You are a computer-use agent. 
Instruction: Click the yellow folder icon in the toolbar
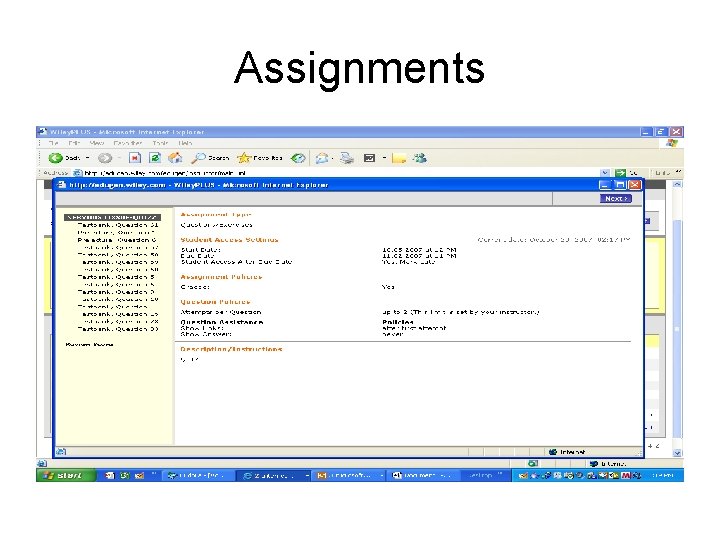pyautogui.click(x=399, y=158)
